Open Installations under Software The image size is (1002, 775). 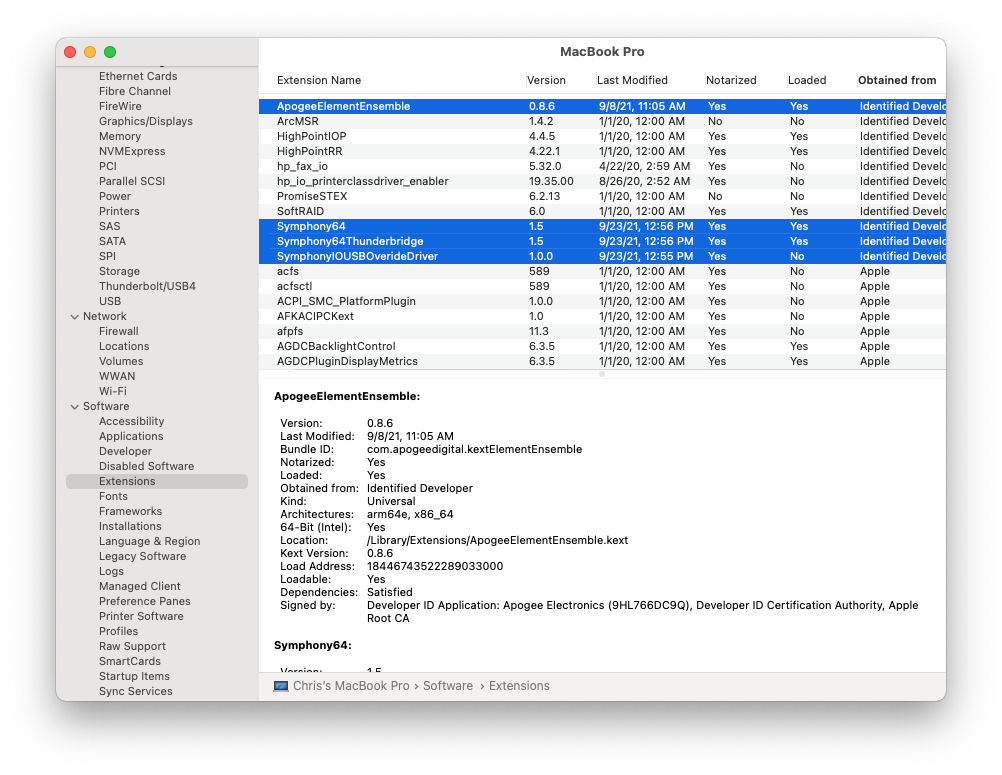pyautogui.click(x=130, y=526)
